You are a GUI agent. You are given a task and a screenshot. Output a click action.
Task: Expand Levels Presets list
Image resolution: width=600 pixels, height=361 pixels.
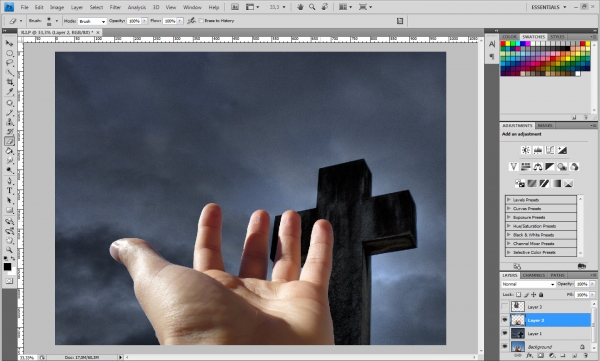coord(509,199)
